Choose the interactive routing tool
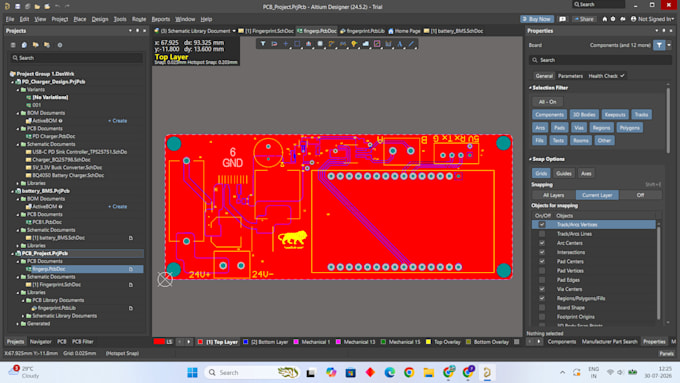 point(331,43)
